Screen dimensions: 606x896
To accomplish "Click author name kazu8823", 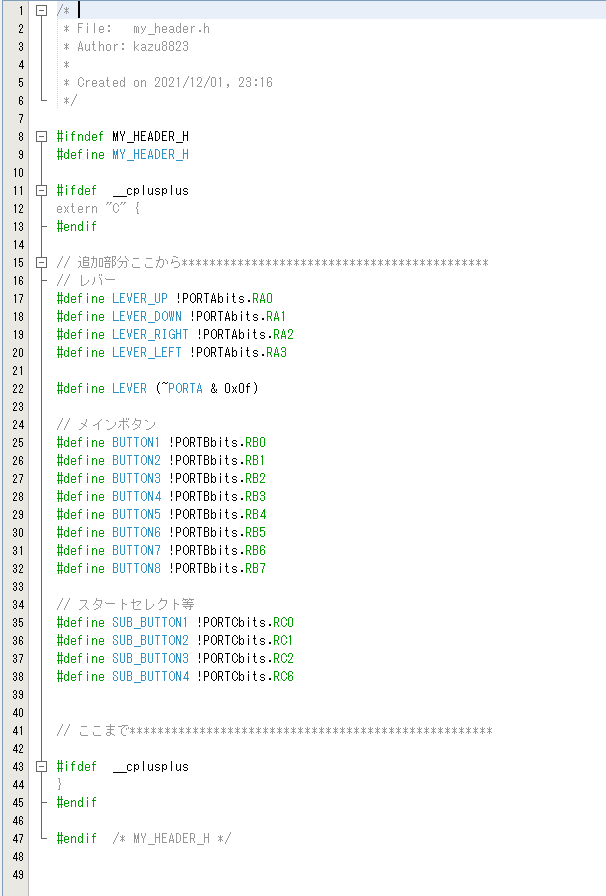I will click(161, 46).
